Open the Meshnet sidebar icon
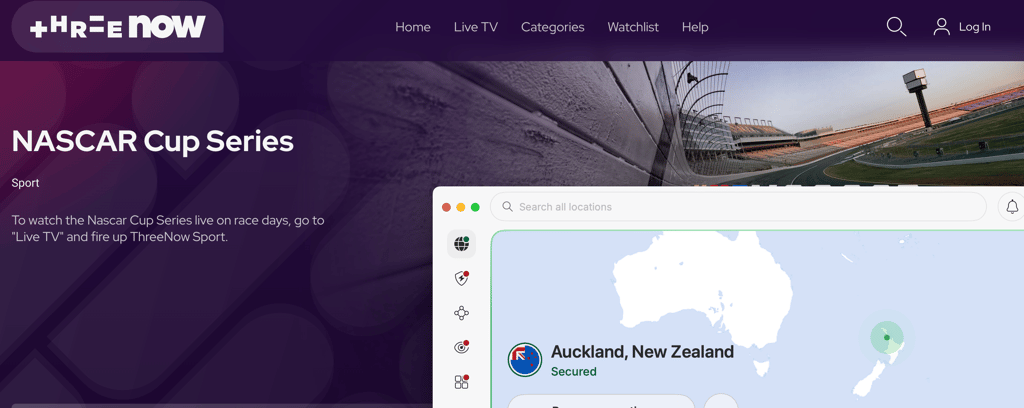The width and height of the screenshot is (1024, 408). click(462, 313)
